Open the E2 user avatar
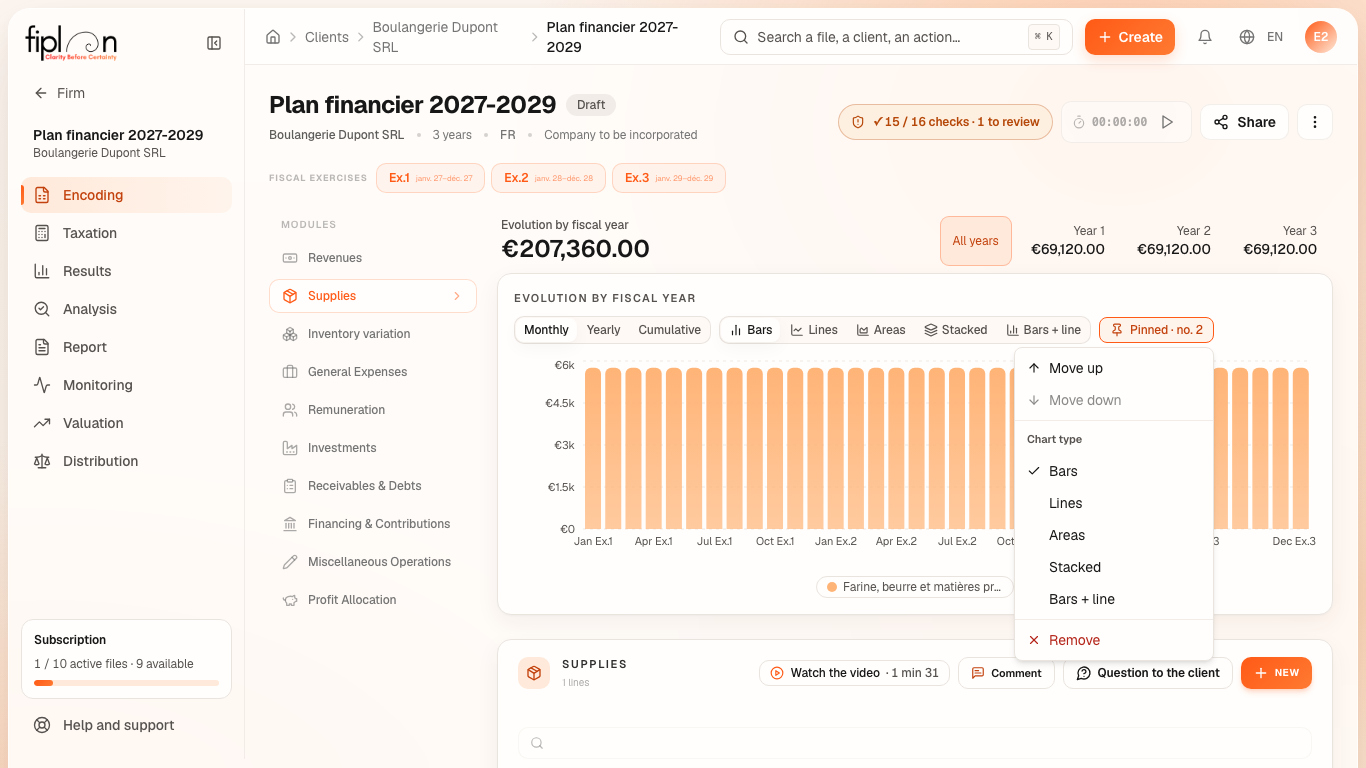 tap(1321, 37)
